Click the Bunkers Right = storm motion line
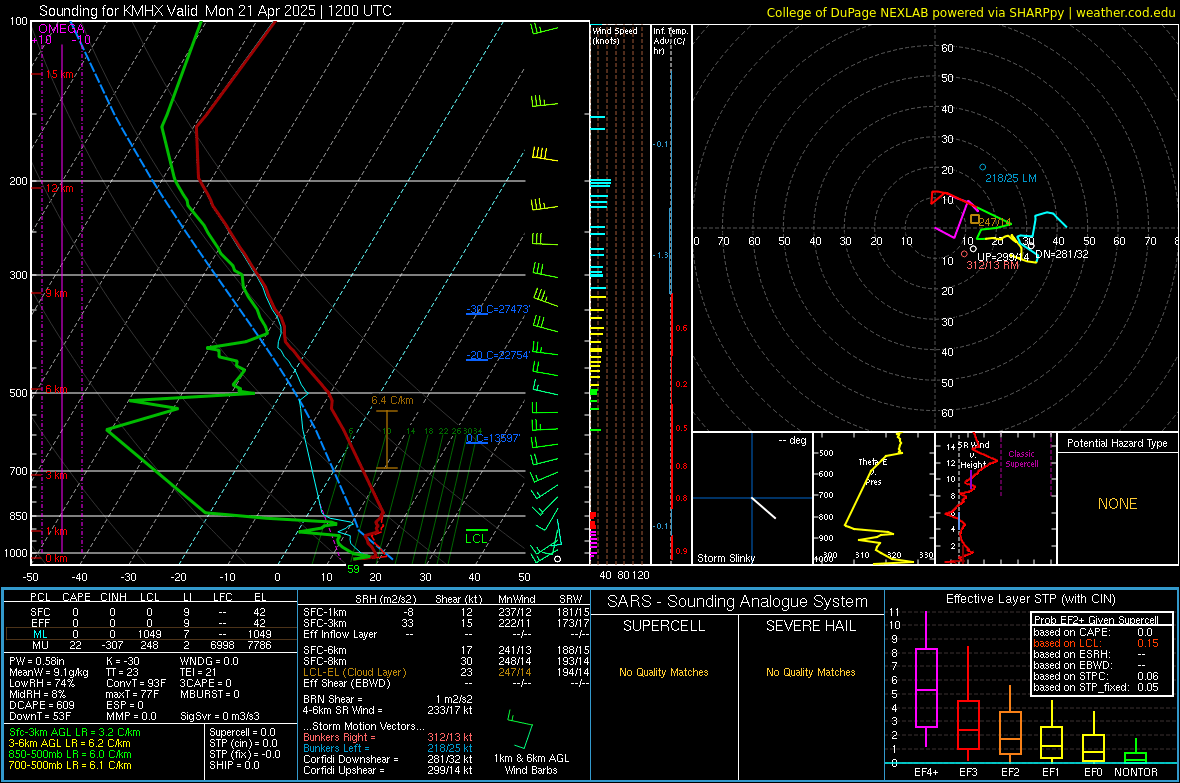Screen dimensions: 1180x783 [388, 737]
